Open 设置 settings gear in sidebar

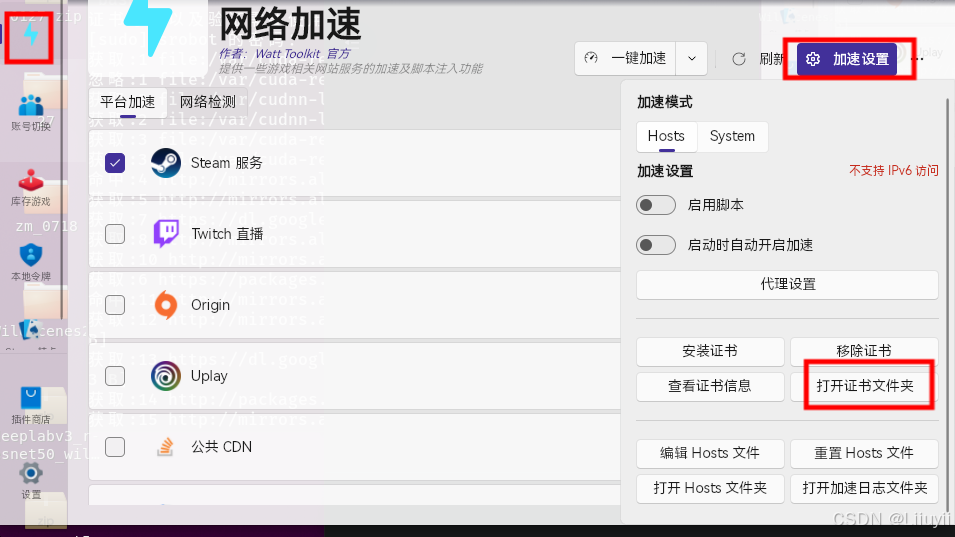point(30,481)
